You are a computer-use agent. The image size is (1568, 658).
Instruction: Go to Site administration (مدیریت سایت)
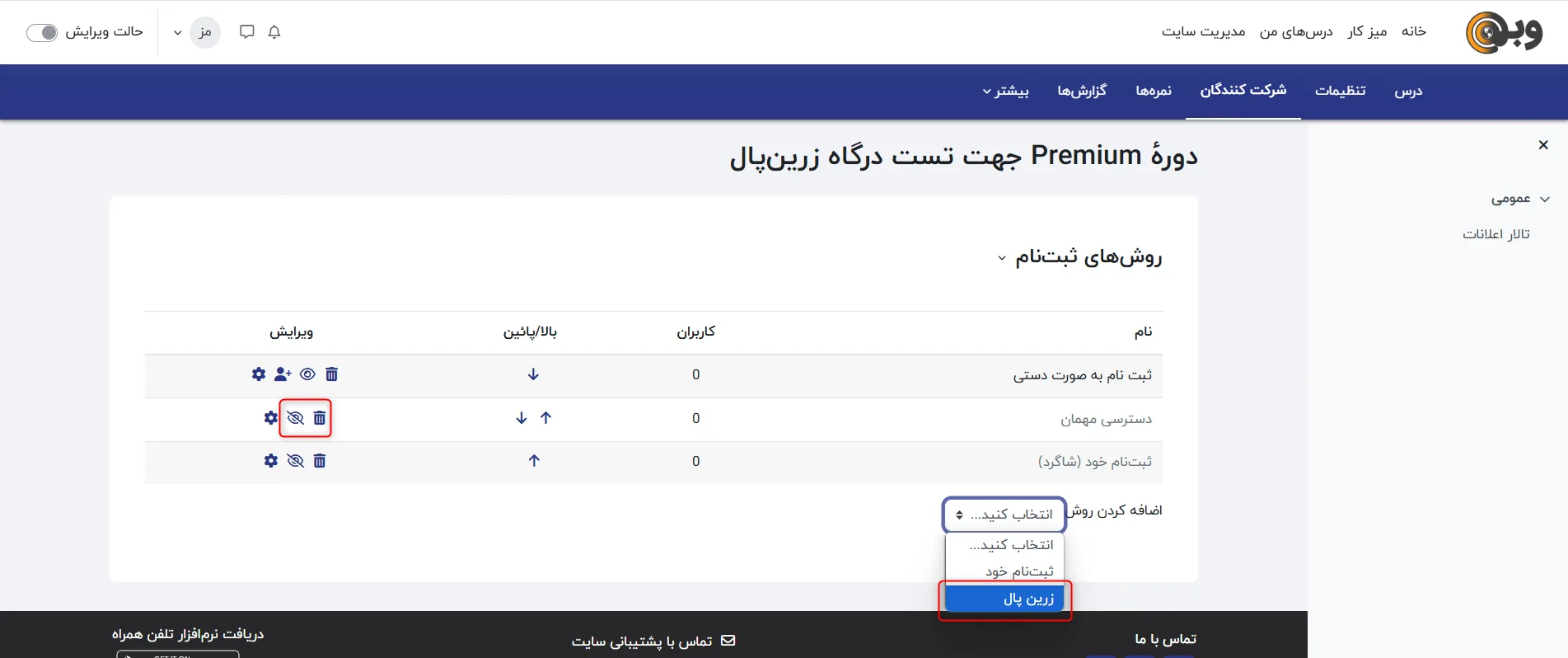pyautogui.click(x=1203, y=32)
